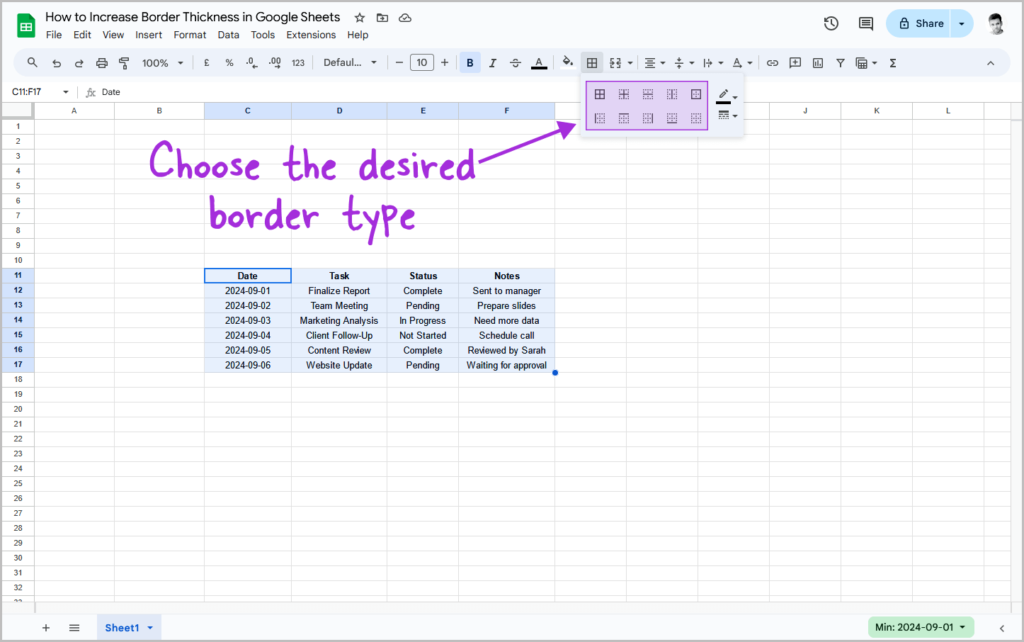The width and height of the screenshot is (1024, 642).
Task: Apply the Bottom border option
Action: pyautogui.click(x=672, y=118)
